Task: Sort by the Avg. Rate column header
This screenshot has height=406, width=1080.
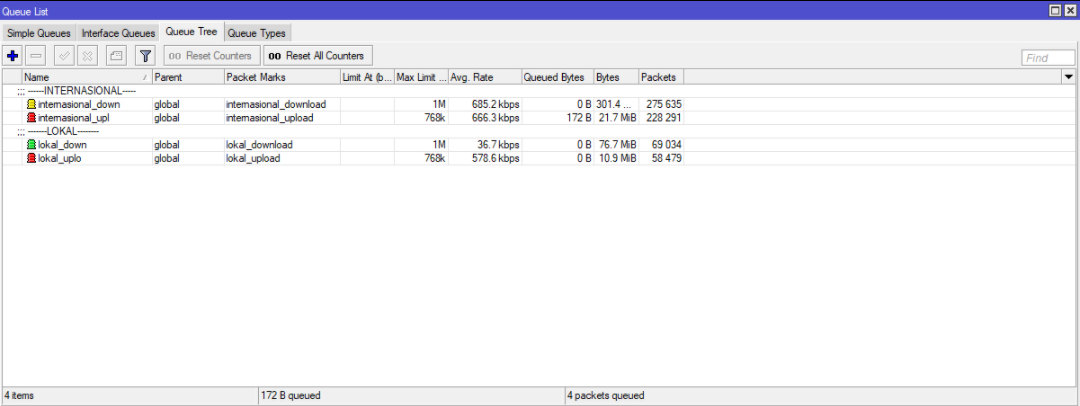Action: pos(485,77)
